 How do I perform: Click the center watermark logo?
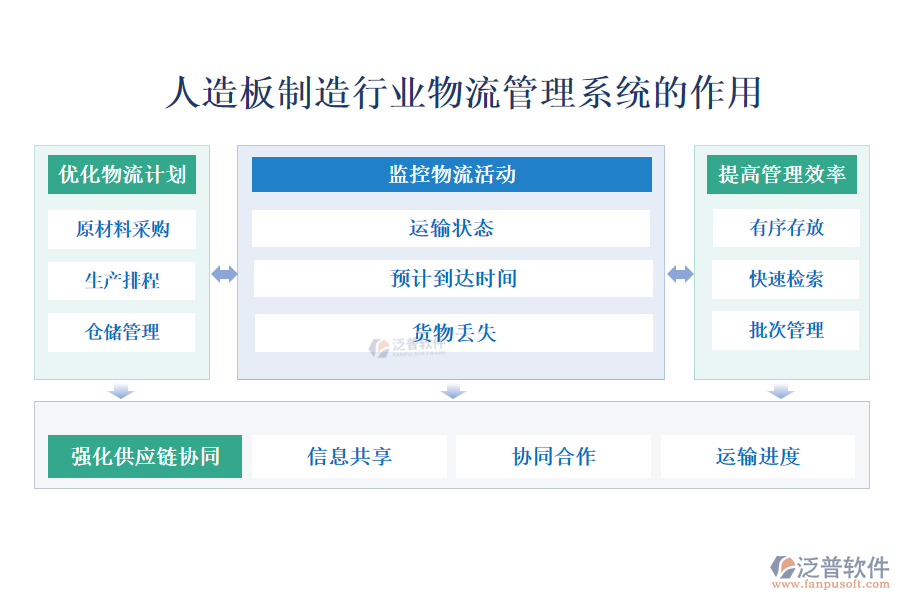pos(378,347)
